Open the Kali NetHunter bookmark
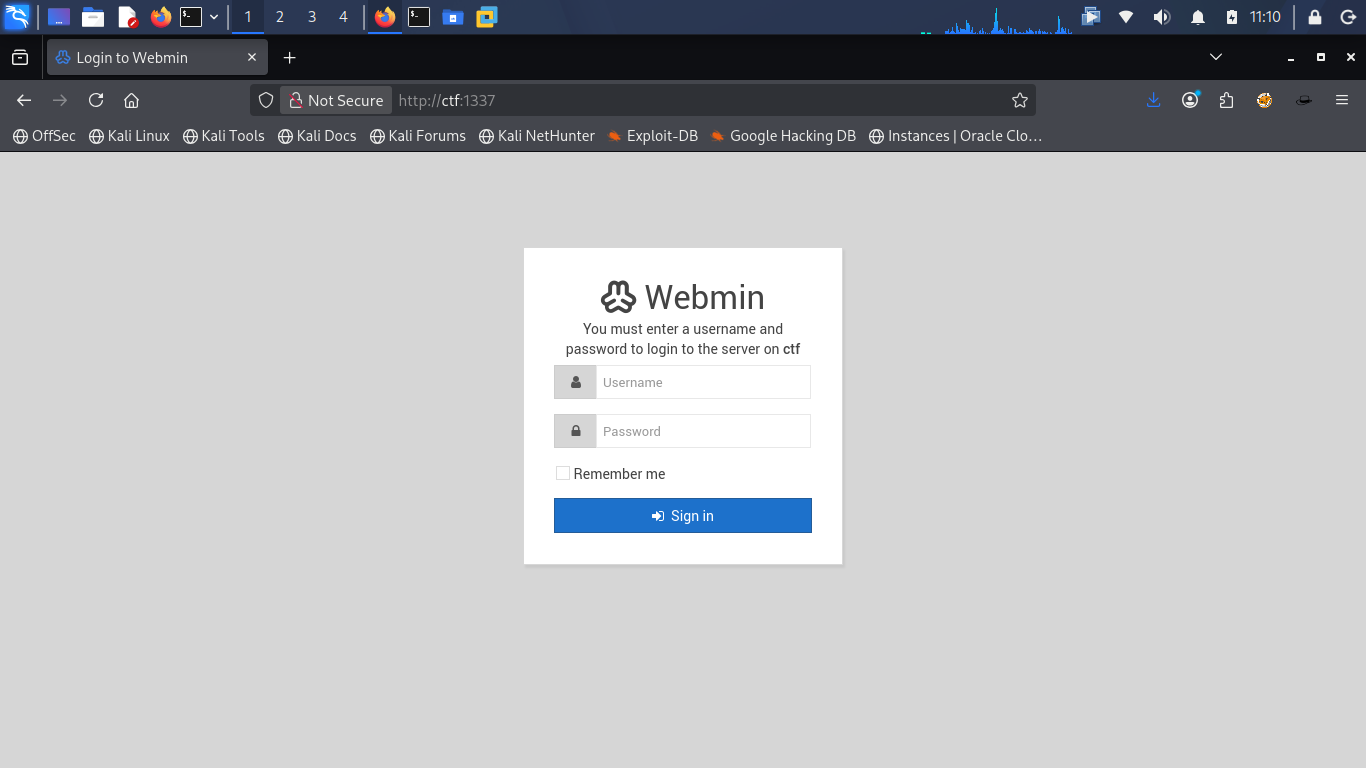The image size is (1366, 768). point(537,136)
